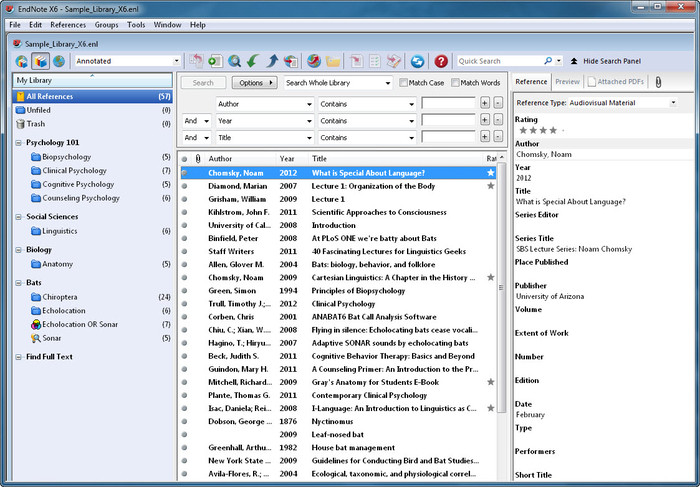The image size is (700, 487).
Task: Select the Local Library Mode icon
Action: coord(40,61)
